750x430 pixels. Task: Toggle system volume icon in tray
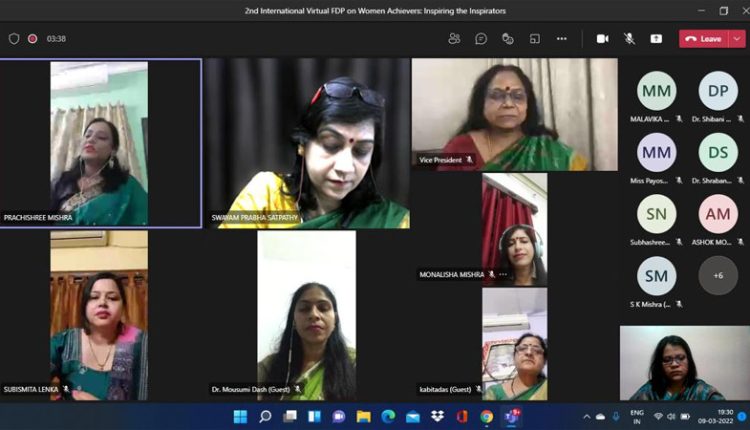pos(672,416)
